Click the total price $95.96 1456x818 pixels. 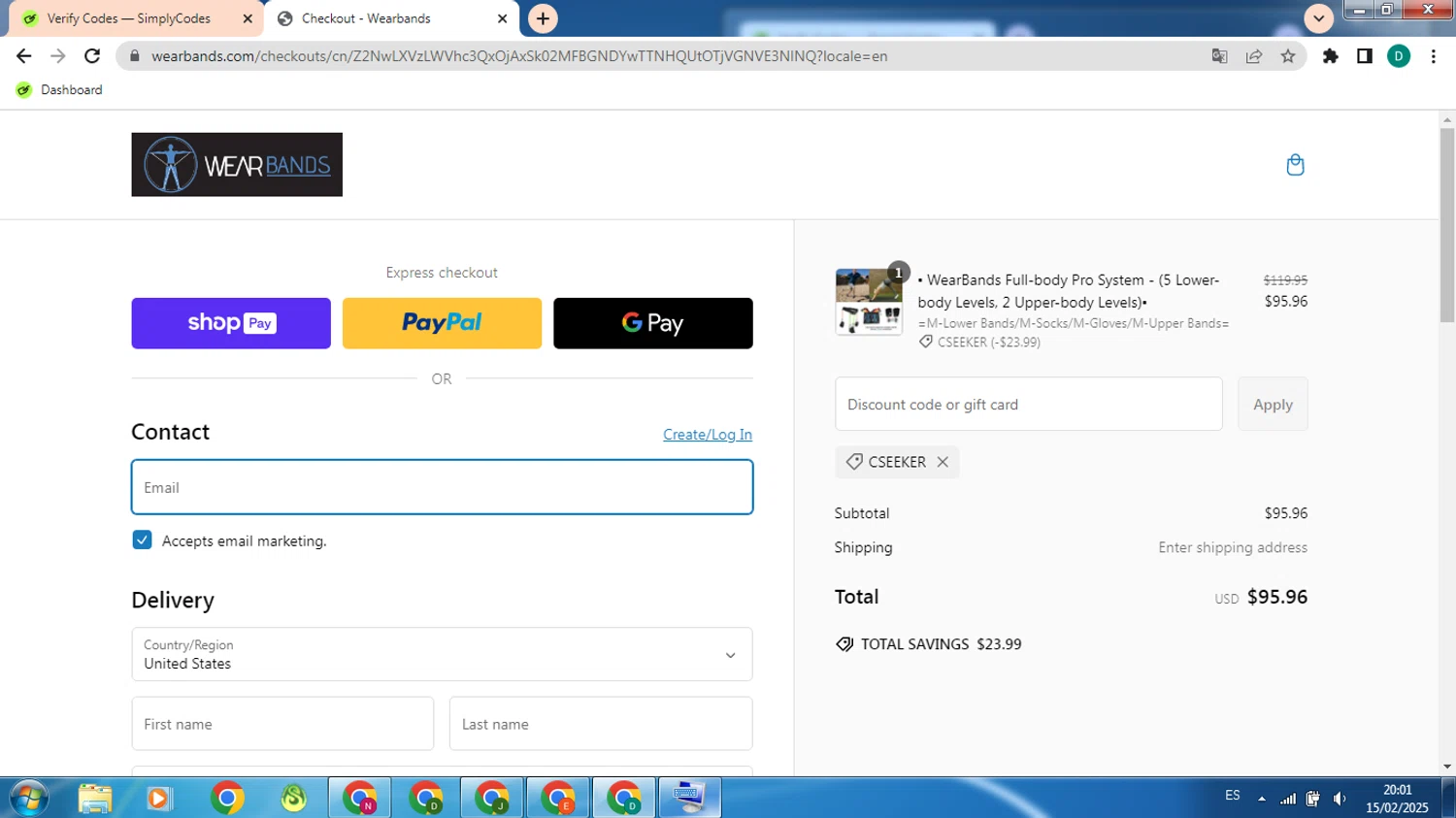point(1277,597)
